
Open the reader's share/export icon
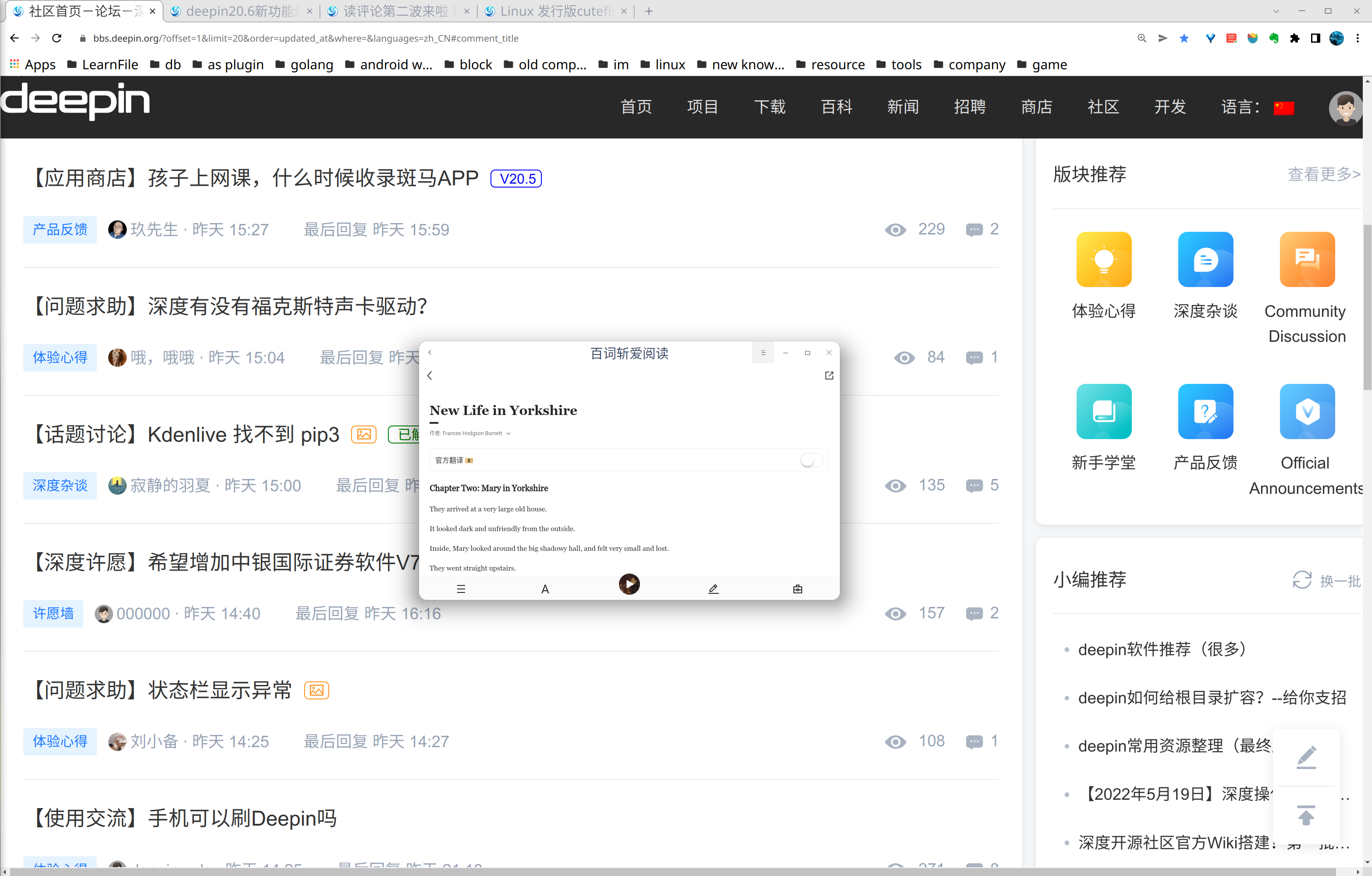pos(829,376)
